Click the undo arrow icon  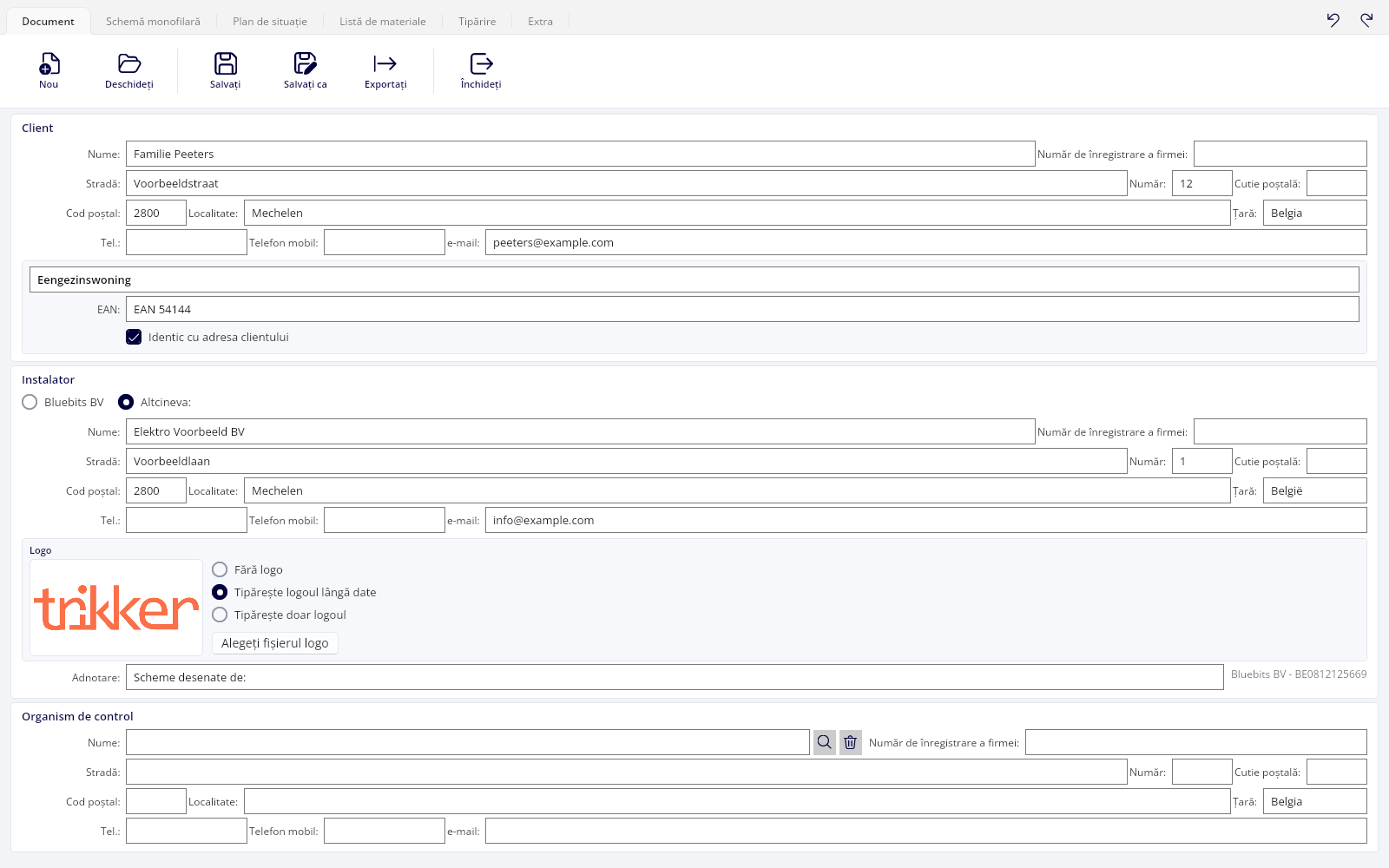point(1333,20)
